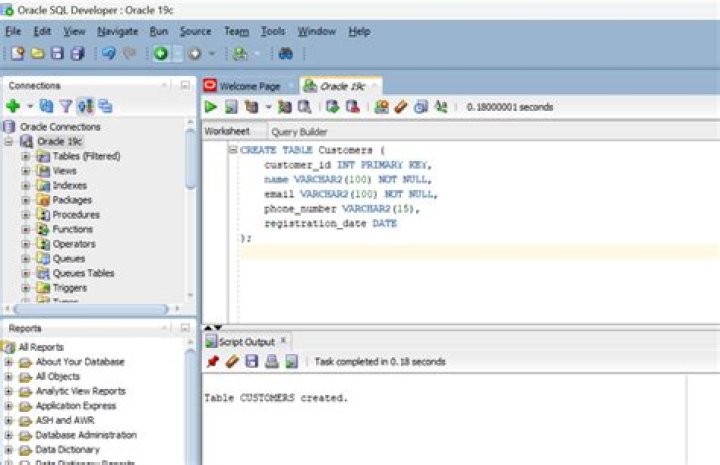
Task: Click the Commit icon in worksheet toolbar
Action: (333, 107)
